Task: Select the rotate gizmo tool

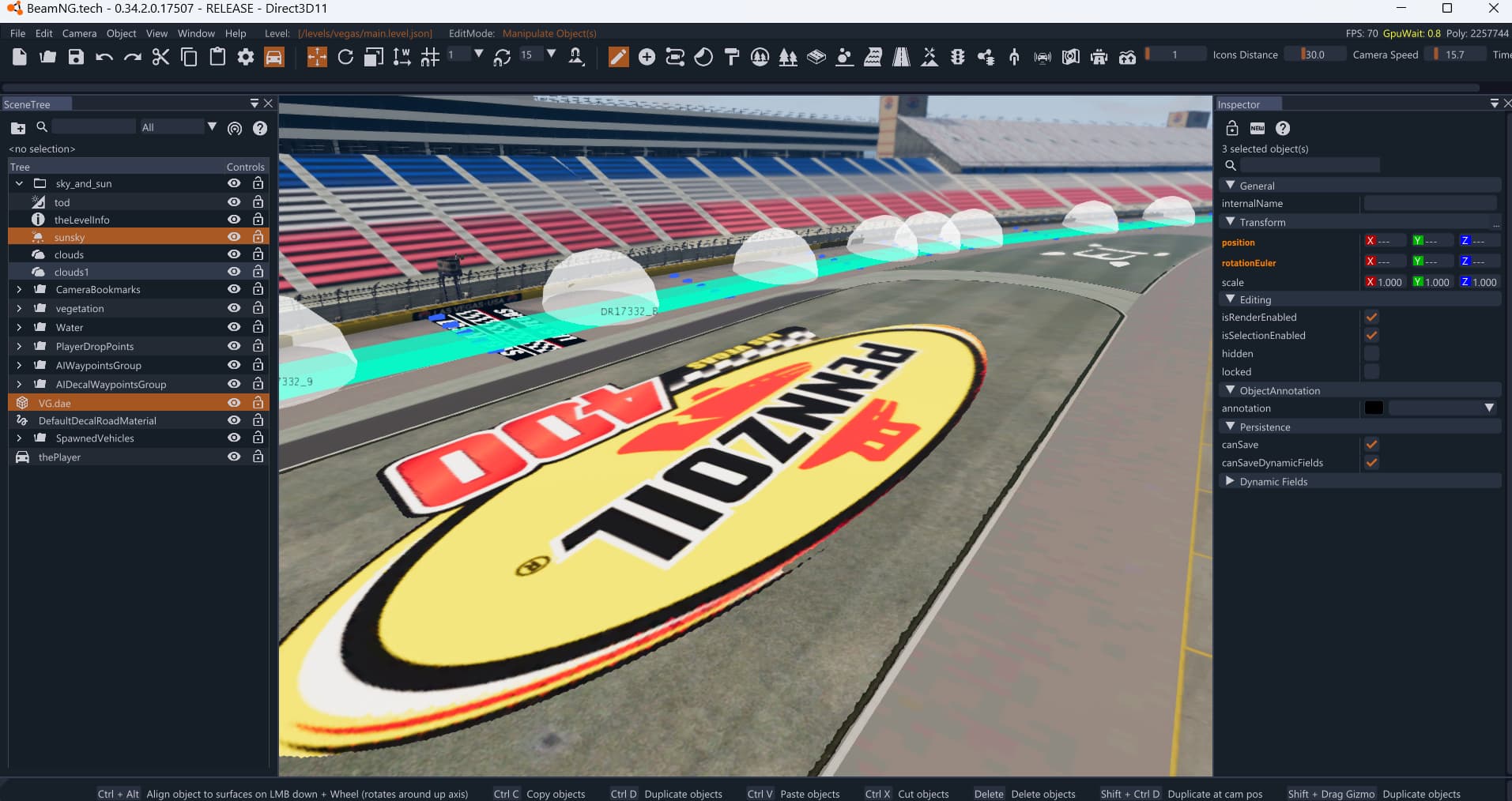Action: 345,57
